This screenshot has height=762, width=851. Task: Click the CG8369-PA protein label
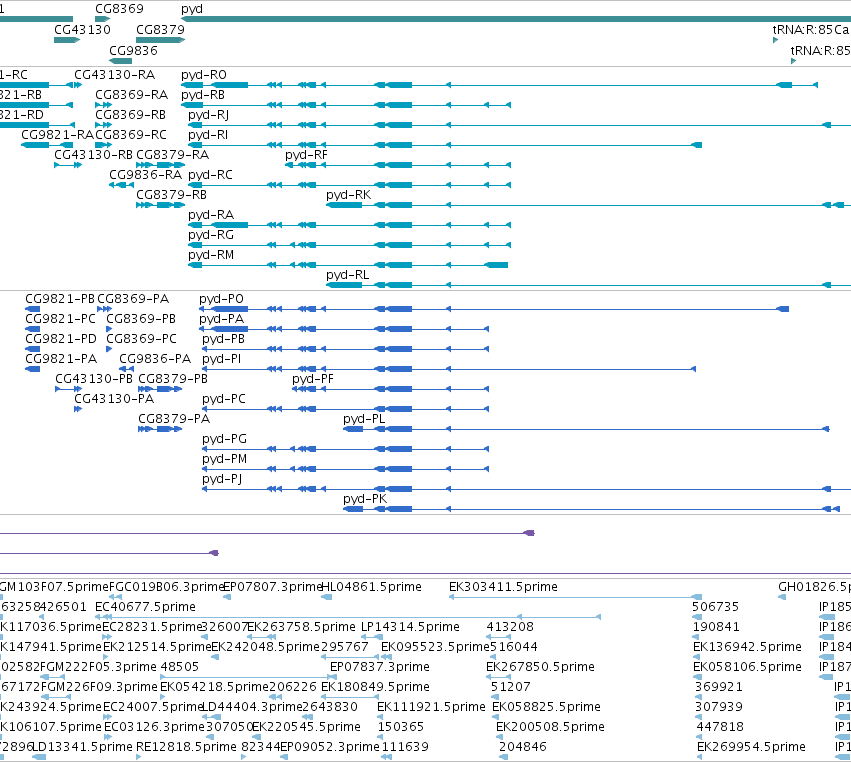[x=134, y=299]
